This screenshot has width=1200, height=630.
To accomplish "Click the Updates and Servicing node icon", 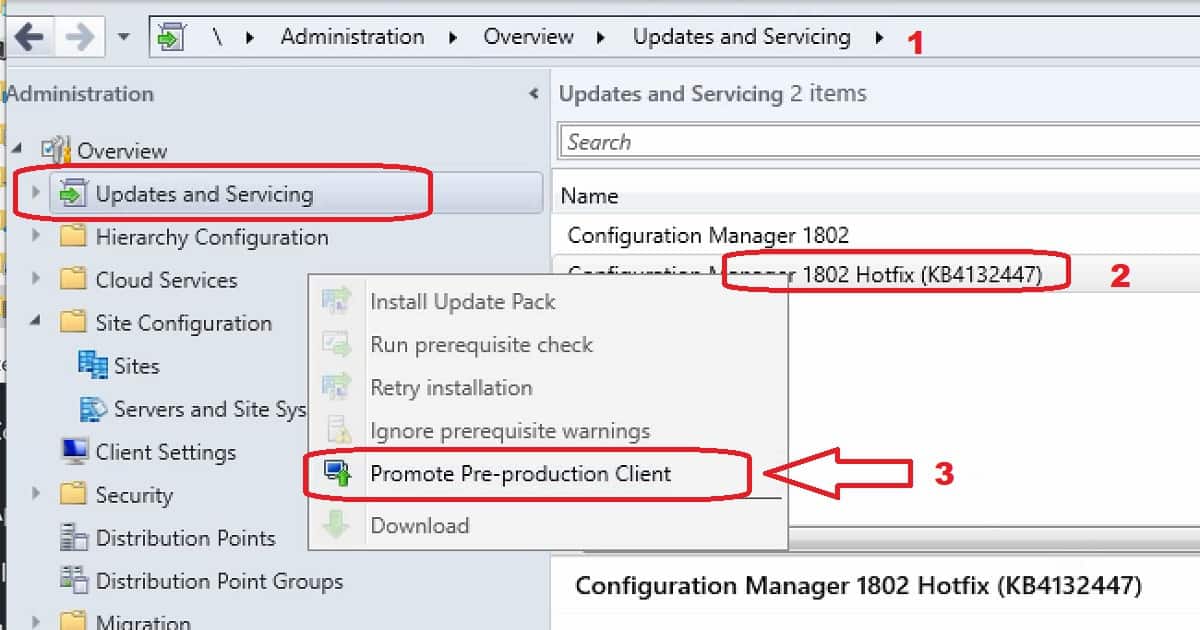I will pos(73,193).
